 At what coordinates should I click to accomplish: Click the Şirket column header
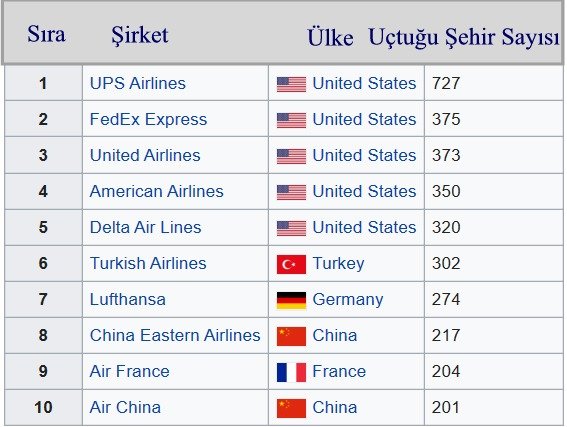coord(140,36)
